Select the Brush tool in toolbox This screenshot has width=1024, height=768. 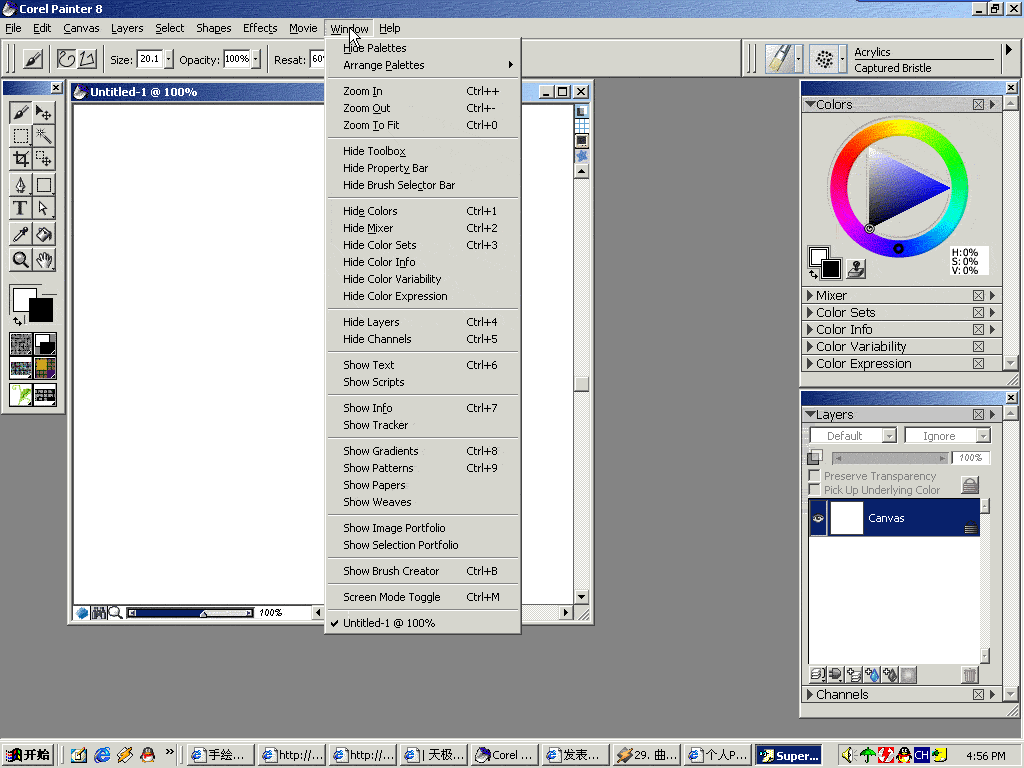pyautogui.click(x=20, y=112)
